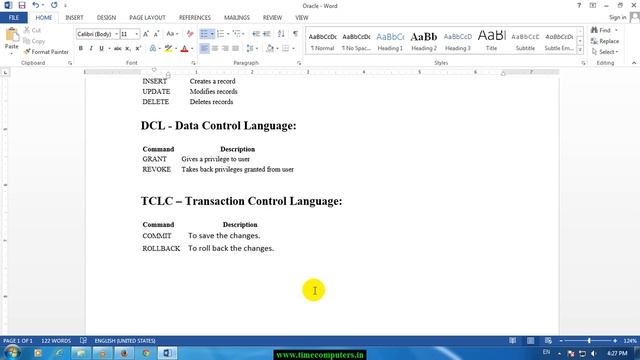Toggle Bold formatting
The height and width of the screenshot is (360, 640).
pos(81,49)
